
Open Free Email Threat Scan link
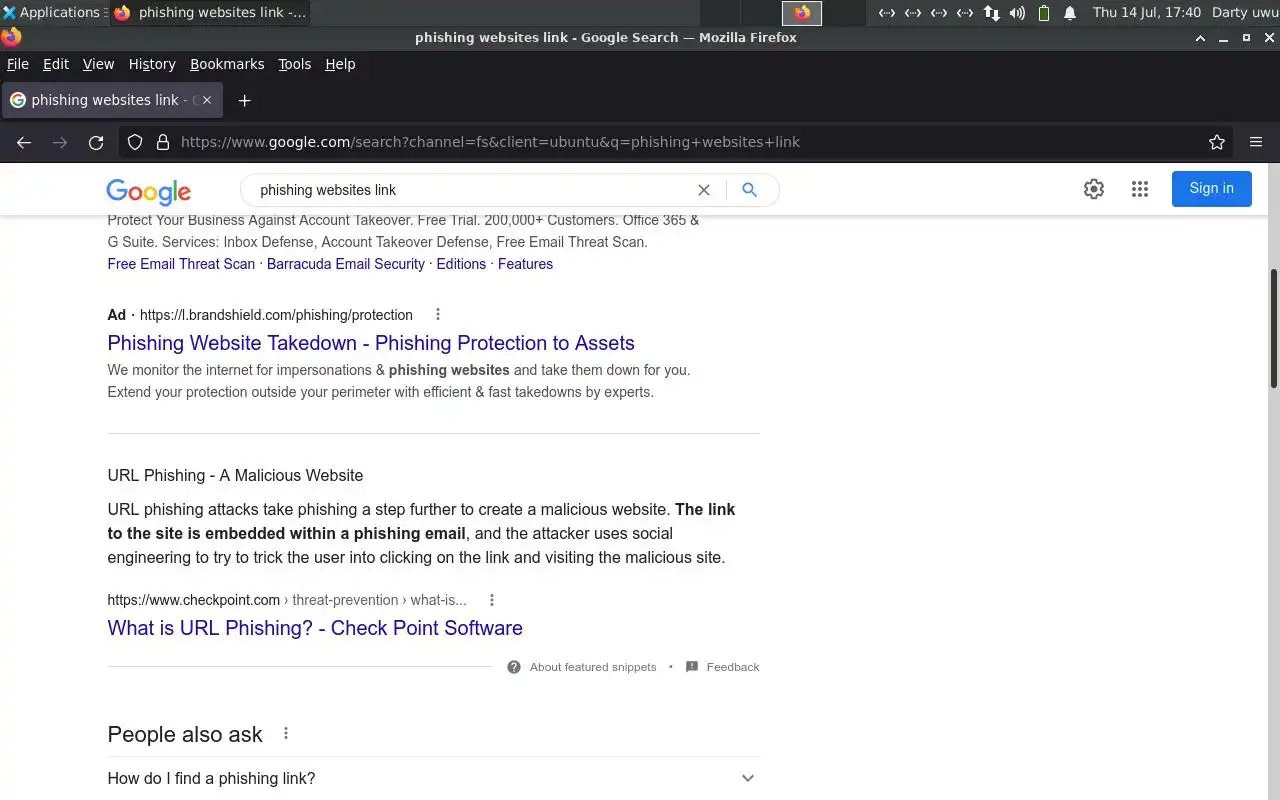click(181, 264)
